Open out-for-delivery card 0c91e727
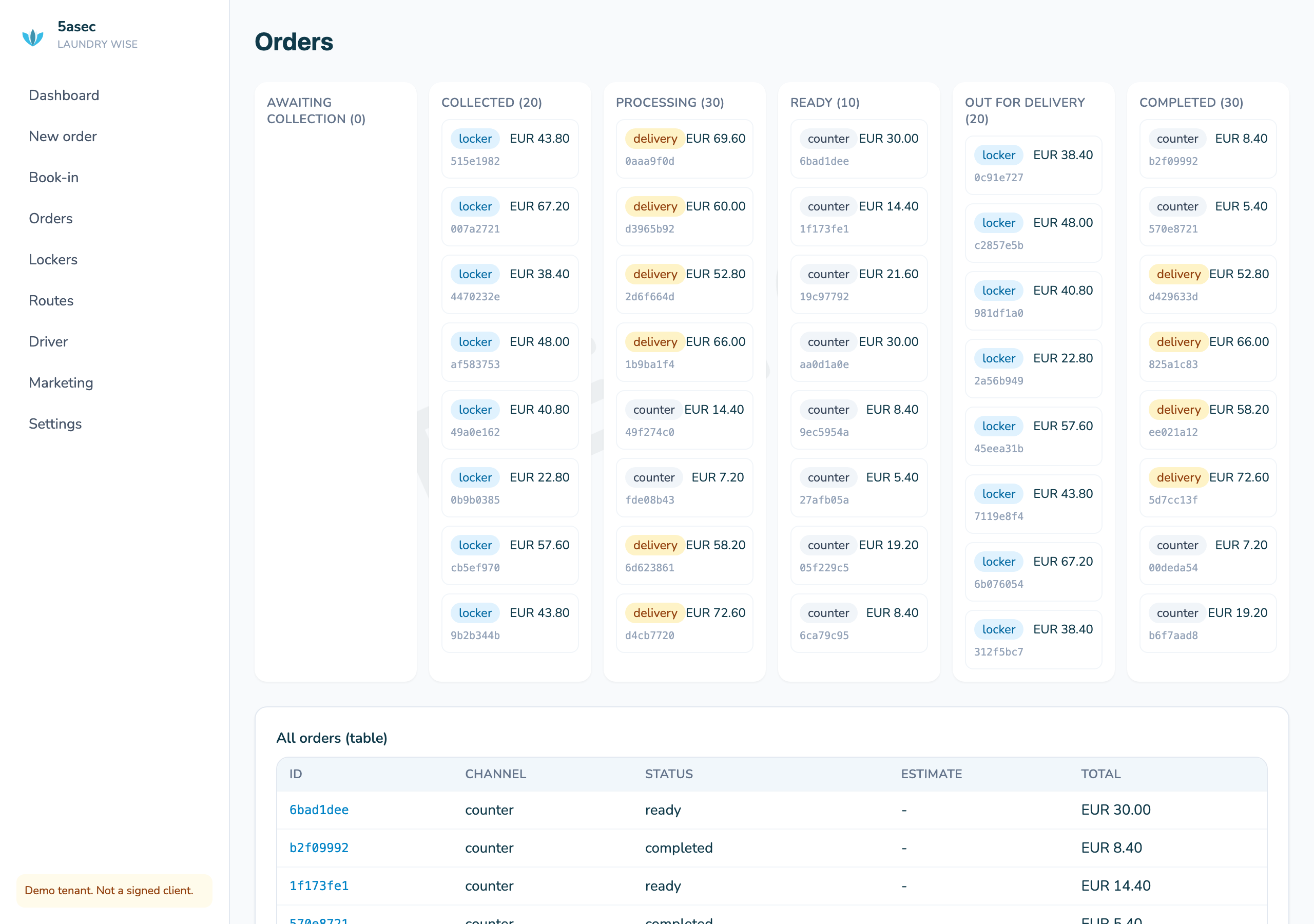The width and height of the screenshot is (1314, 924). [1034, 165]
